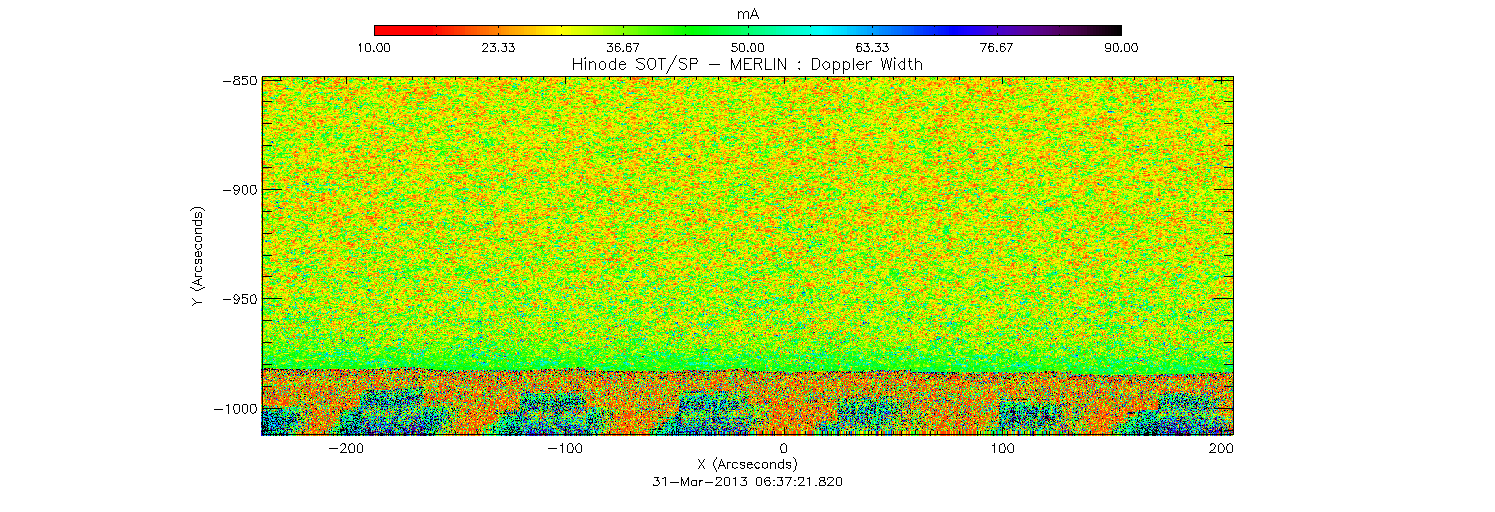Click the -950 tick on the Y axis
Viewport: 1495px width, 512px height.
coord(238,299)
